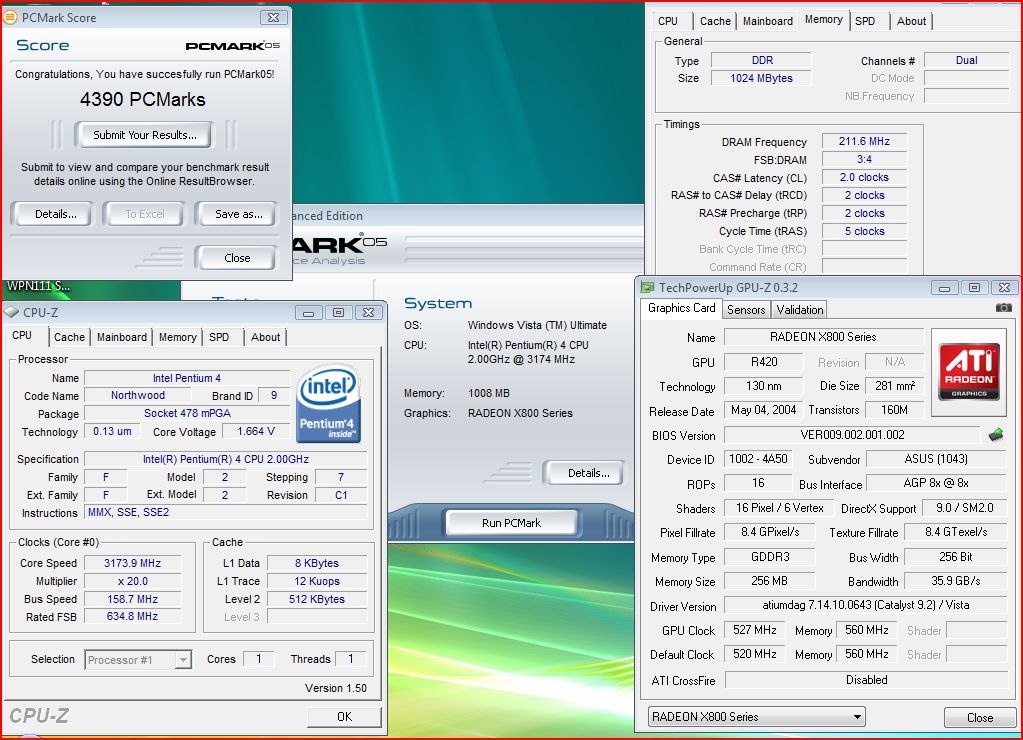The height and width of the screenshot is (740, 1023).
Task: Click the memory Size value 1024 MBytes
Action: click(x=761, y=78)
